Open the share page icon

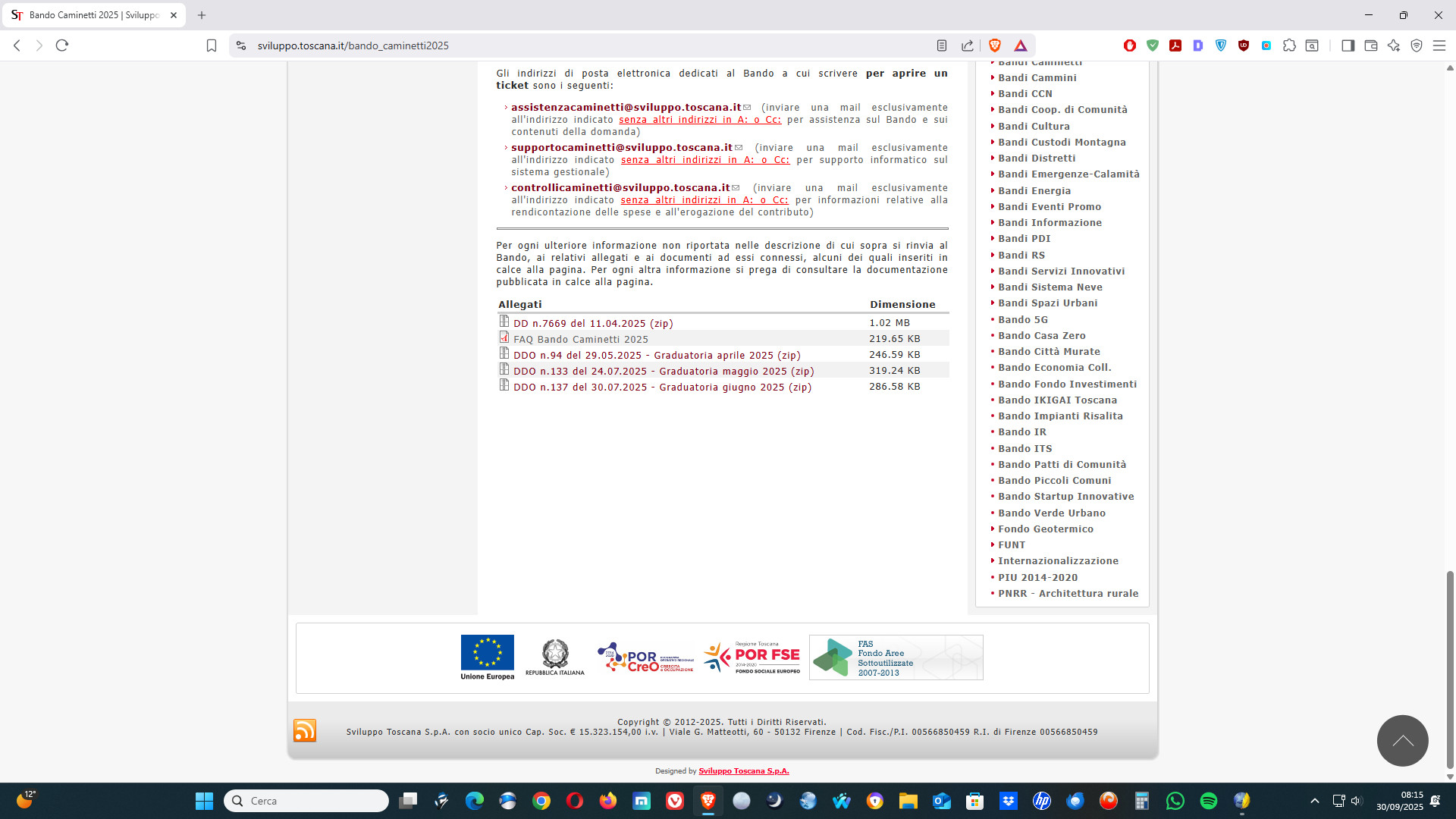968,45
